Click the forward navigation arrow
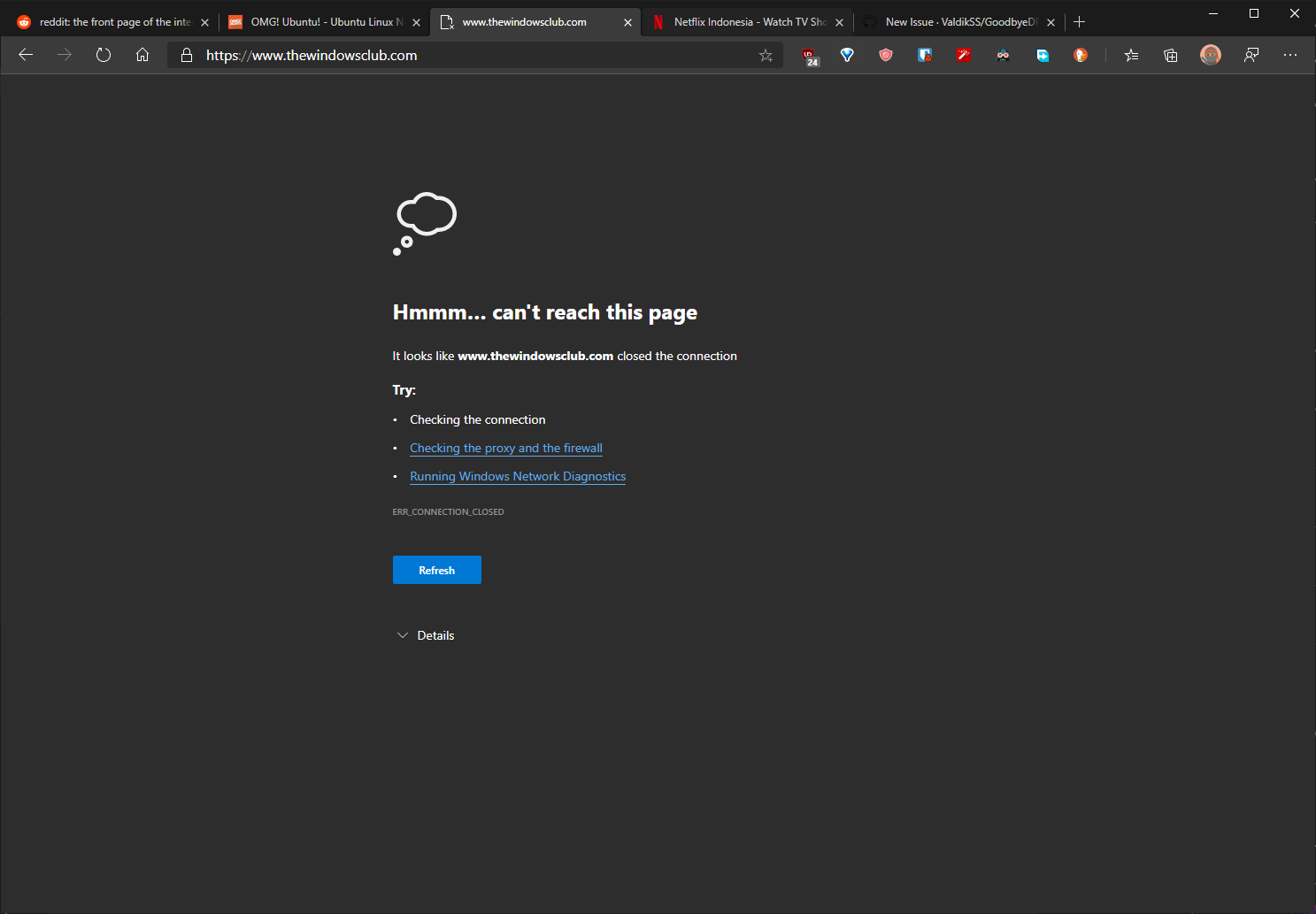 (x=65, y=55)
